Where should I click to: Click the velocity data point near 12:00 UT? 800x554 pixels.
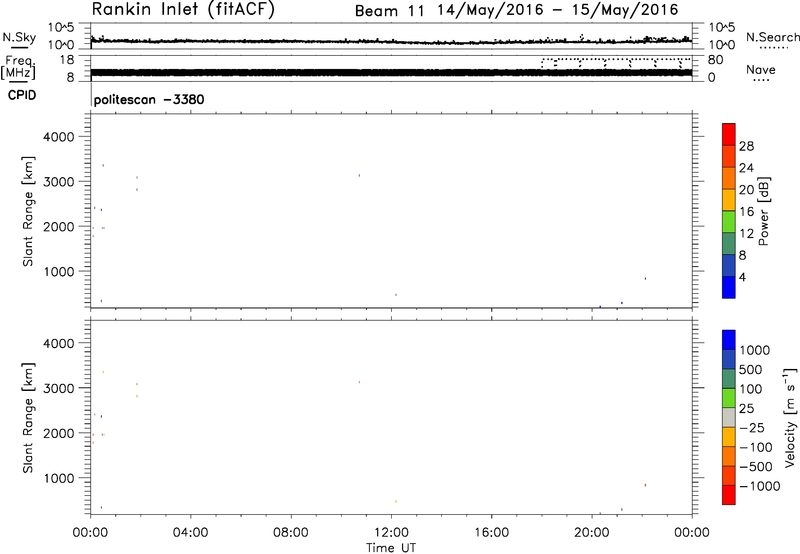click(395, 501)
